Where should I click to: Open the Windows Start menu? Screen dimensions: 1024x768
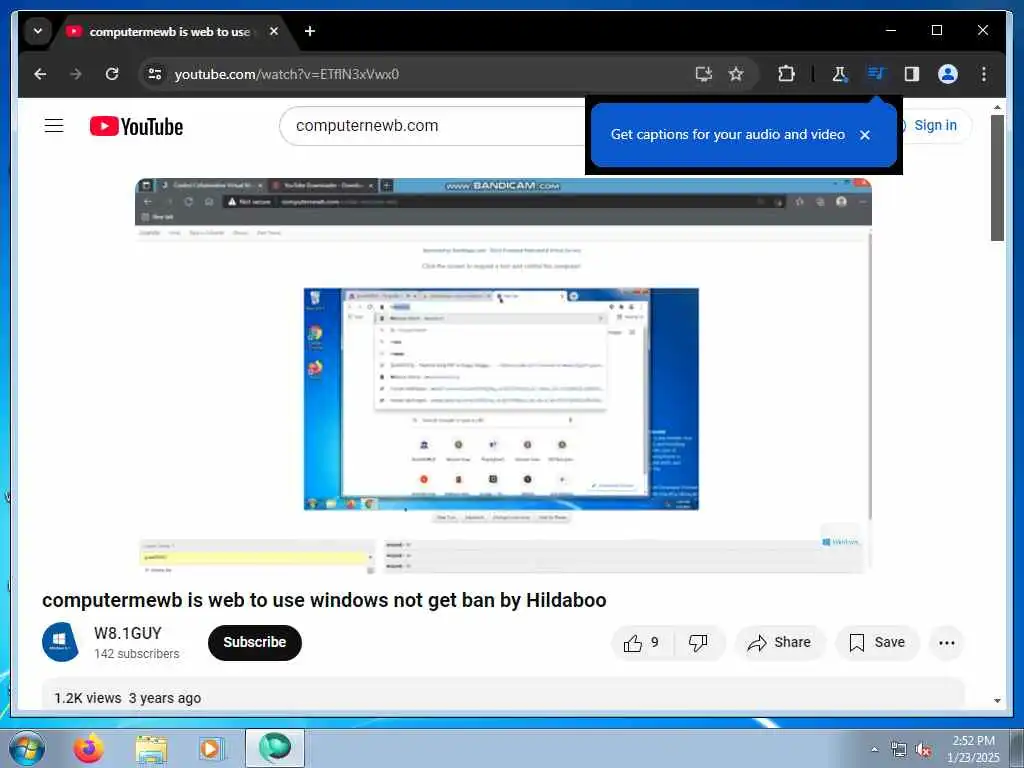coord(27,748)
